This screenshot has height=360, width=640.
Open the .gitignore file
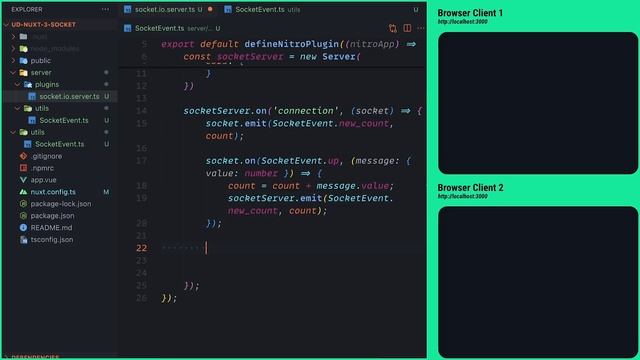point(46,156)
